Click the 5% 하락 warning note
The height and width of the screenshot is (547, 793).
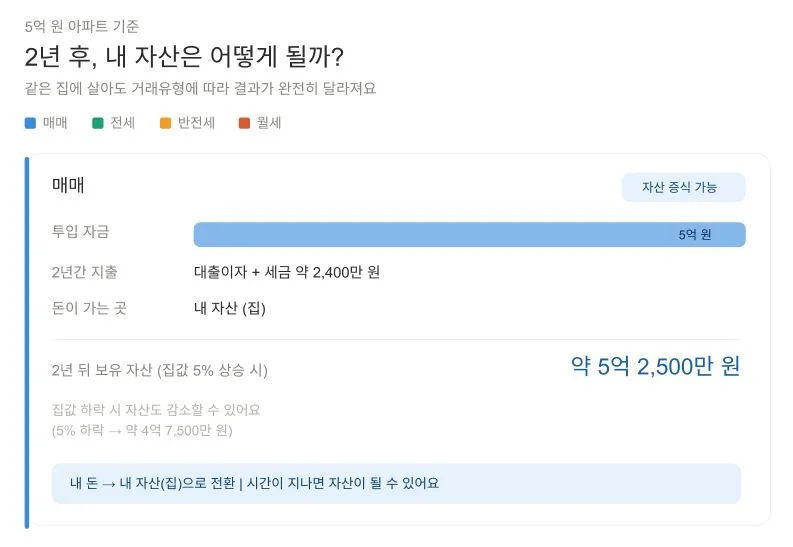point(141,431)
